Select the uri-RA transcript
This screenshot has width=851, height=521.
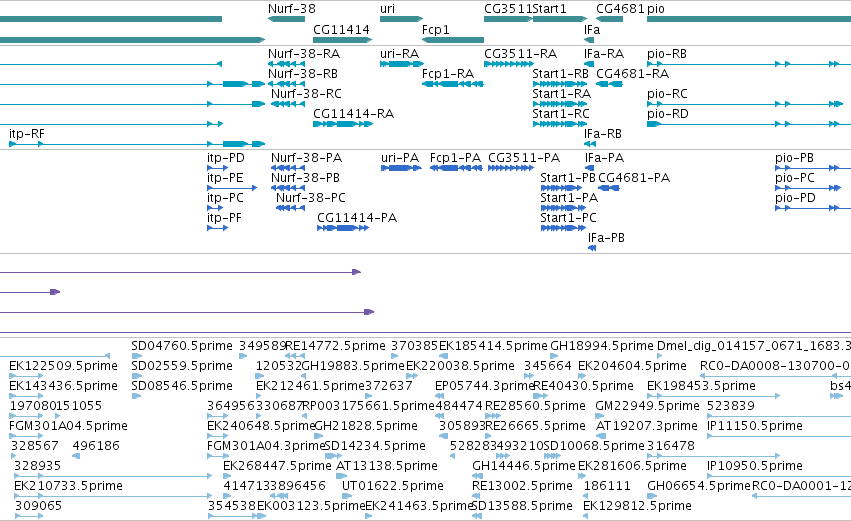pyautogui.click(x=401, y=64)
